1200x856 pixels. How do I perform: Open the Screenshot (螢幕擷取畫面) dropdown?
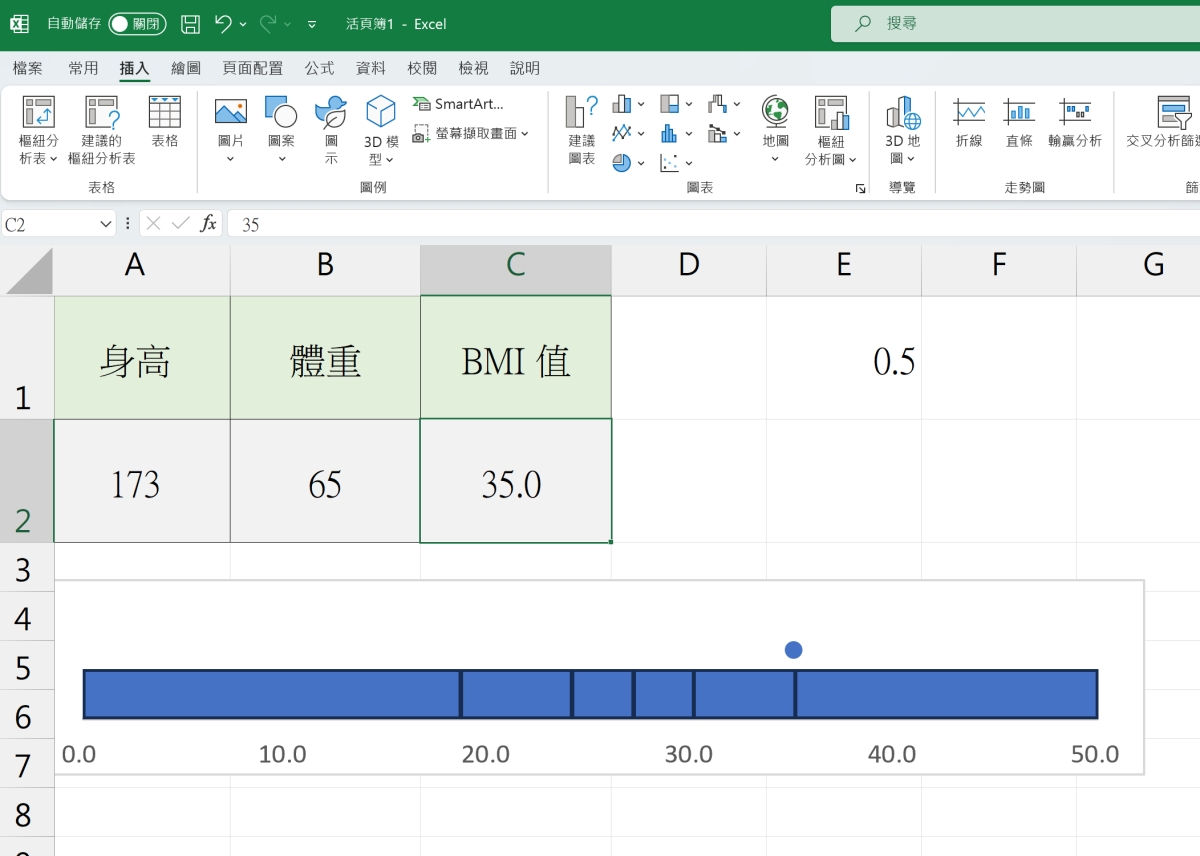(470, 133)
